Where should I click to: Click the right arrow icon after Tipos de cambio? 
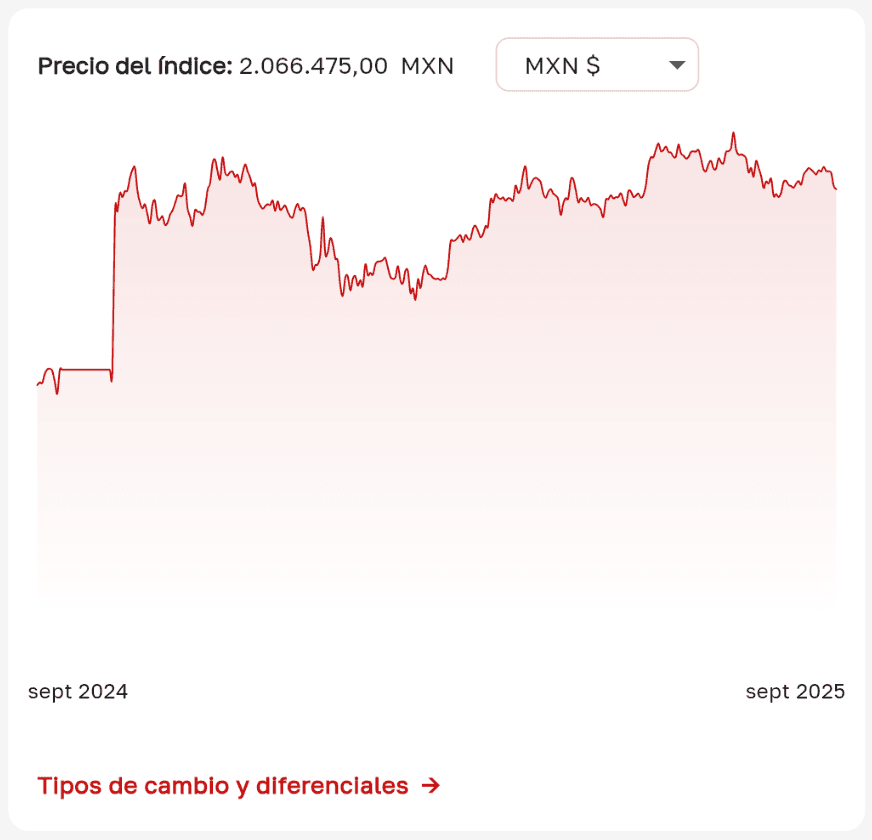pyautogui.click(x=431, y=786)
